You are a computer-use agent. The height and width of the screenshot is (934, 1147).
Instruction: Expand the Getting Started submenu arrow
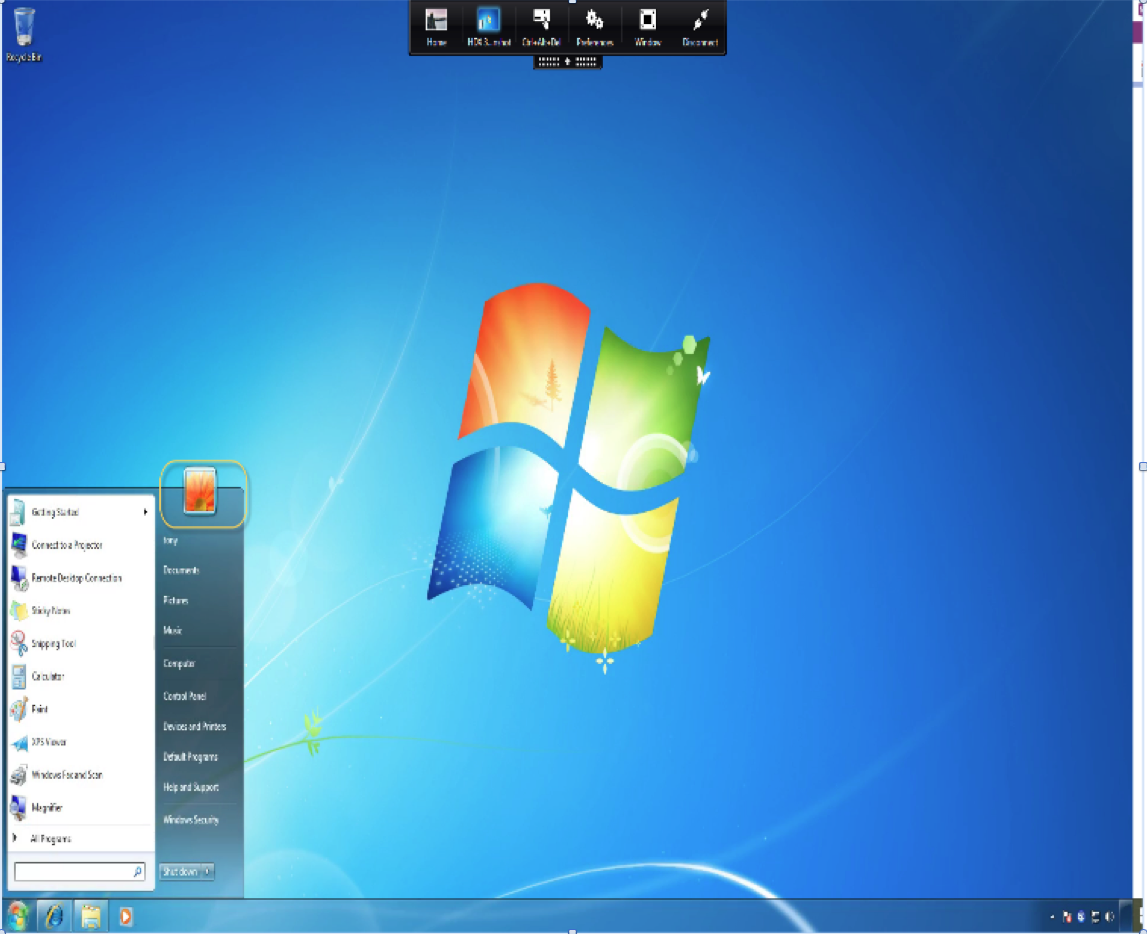click(x=145, y=512)
